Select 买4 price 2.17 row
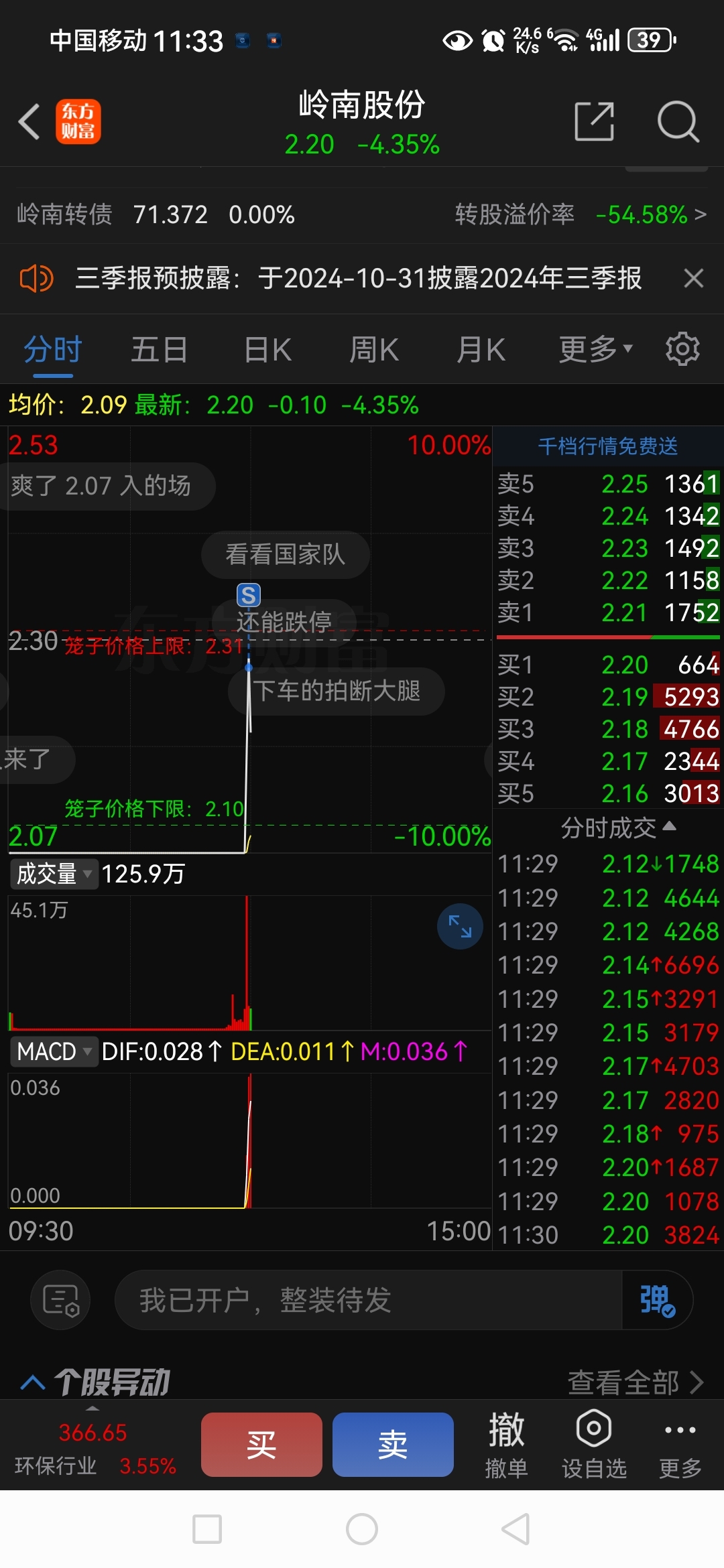 pos(608,761)
